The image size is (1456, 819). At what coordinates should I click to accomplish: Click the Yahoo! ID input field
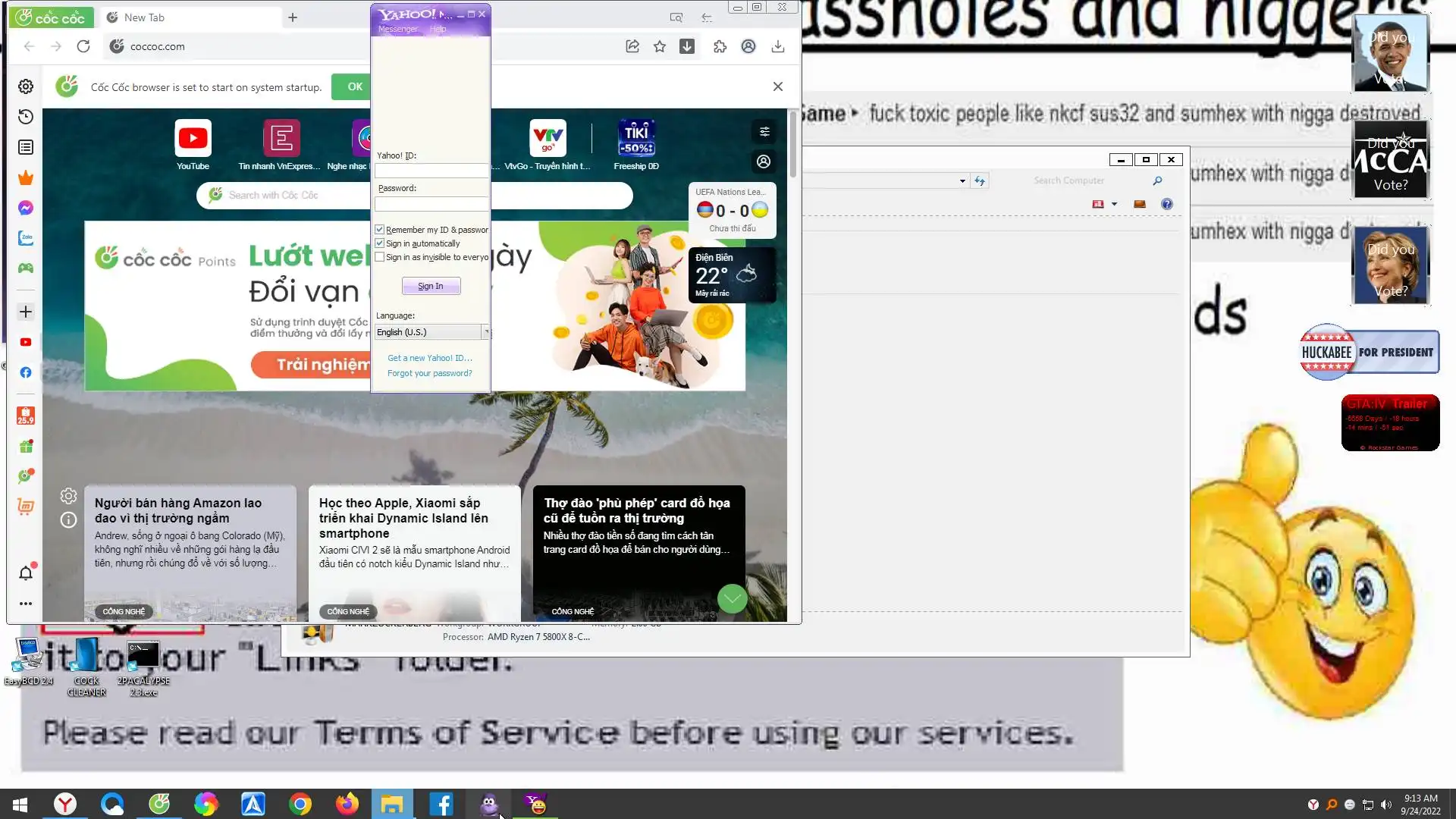pos(431,171)
